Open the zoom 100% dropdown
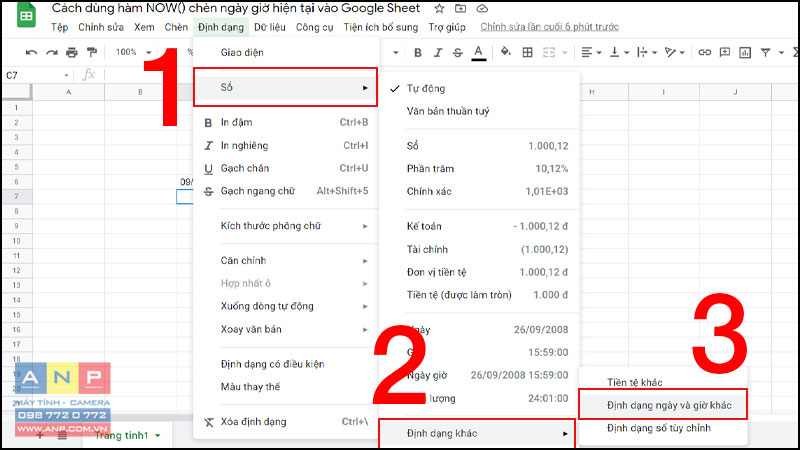800x450 pixels. (133, 52)
